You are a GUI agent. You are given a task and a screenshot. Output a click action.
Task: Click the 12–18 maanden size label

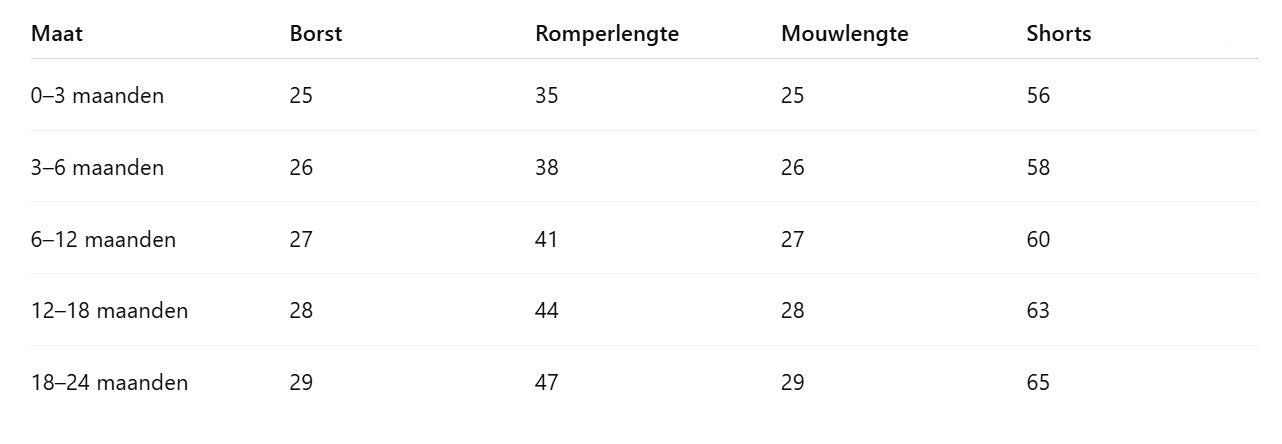tap(110, 311)
